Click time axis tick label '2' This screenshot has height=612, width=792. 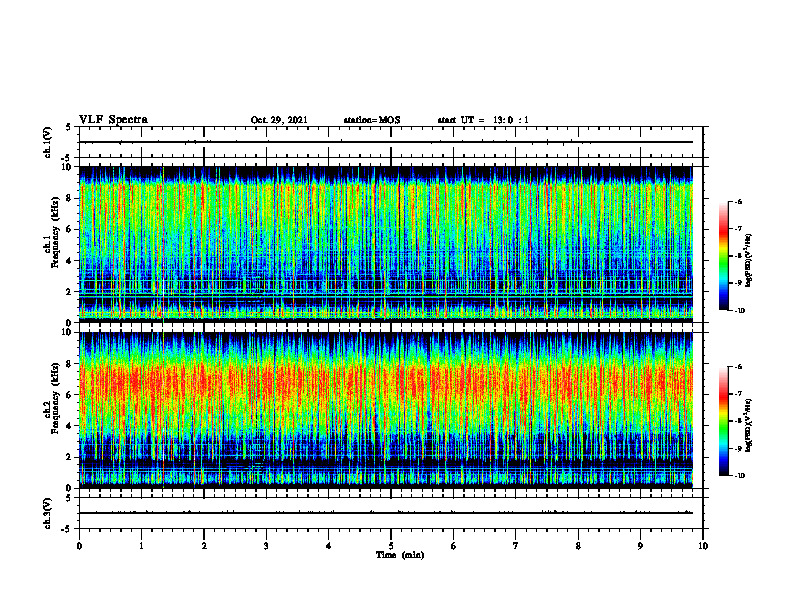point(204,546)
